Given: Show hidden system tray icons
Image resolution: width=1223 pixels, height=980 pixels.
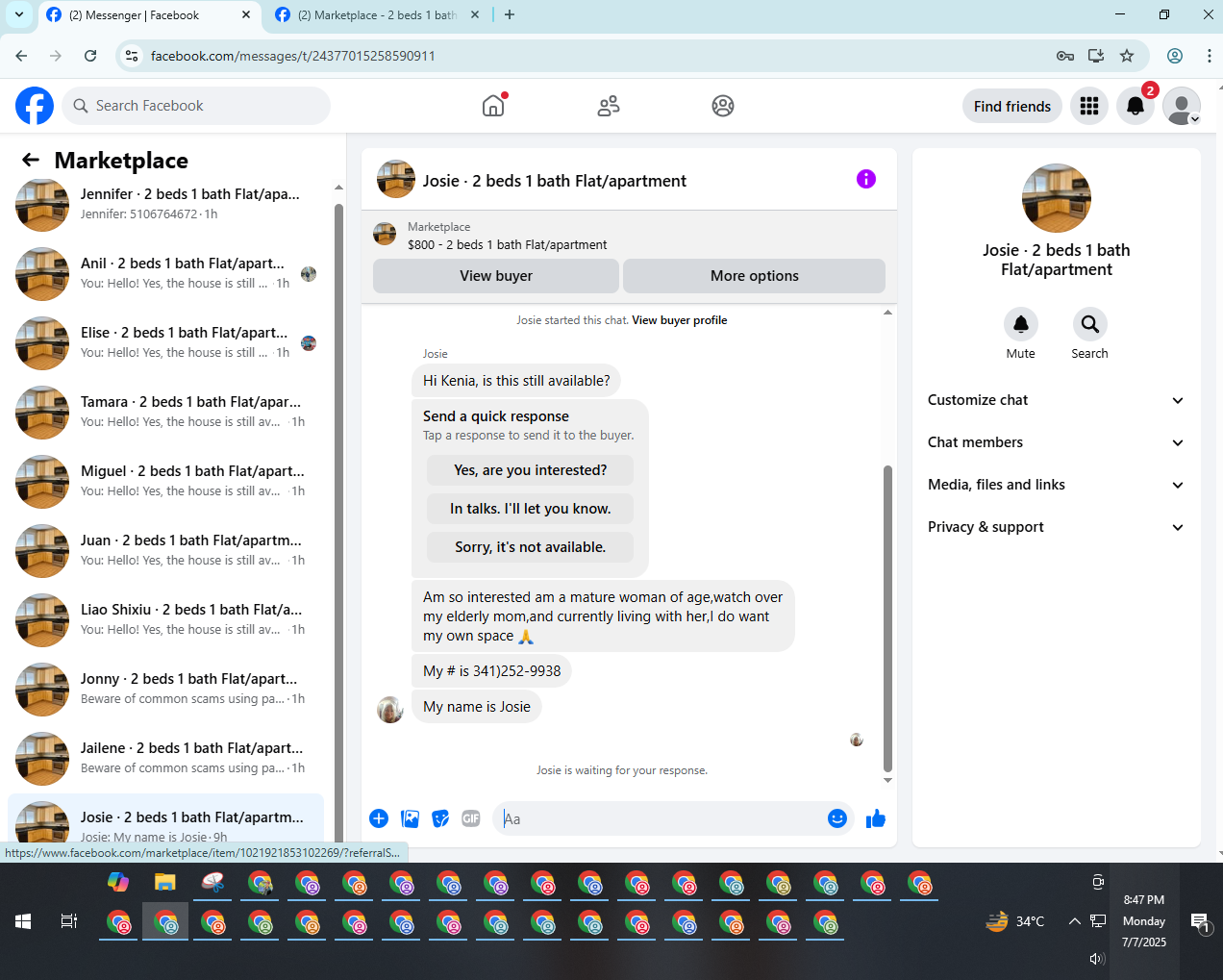Looking at the screenshot, I should 1075,921.
